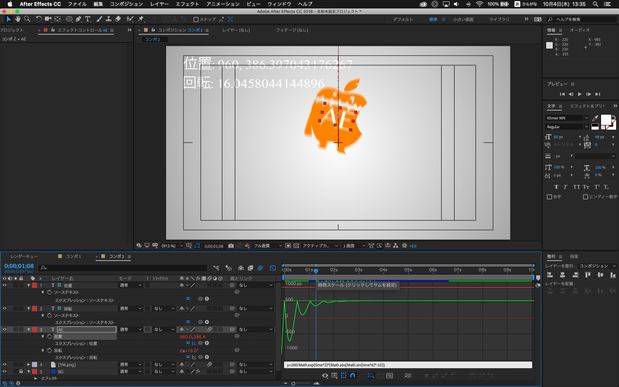Screen dimensions: 619x387
Task: Click the white fill color swatch in Character panel
Action: [606, 120]
